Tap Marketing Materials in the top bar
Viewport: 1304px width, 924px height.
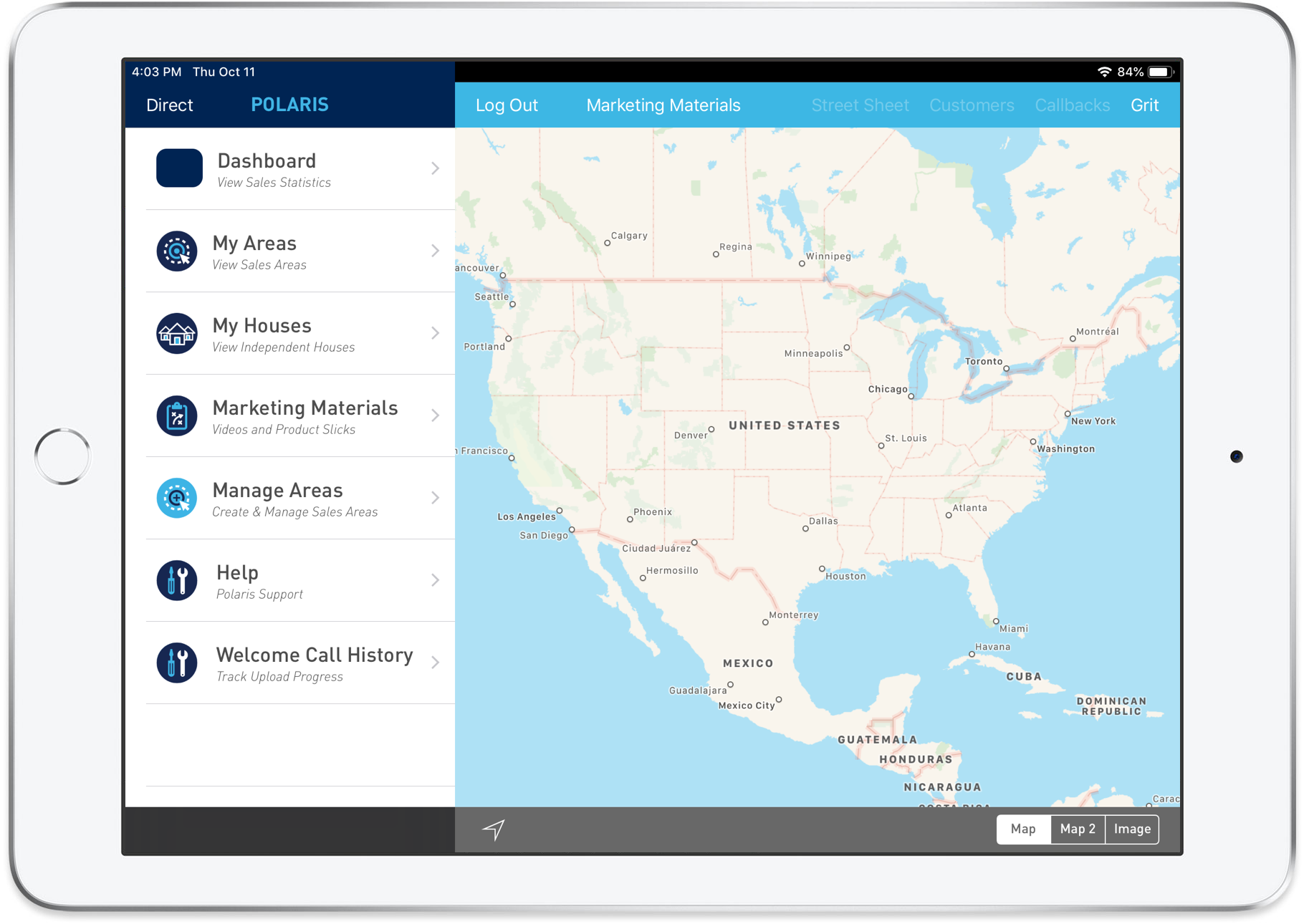(663, 105)
